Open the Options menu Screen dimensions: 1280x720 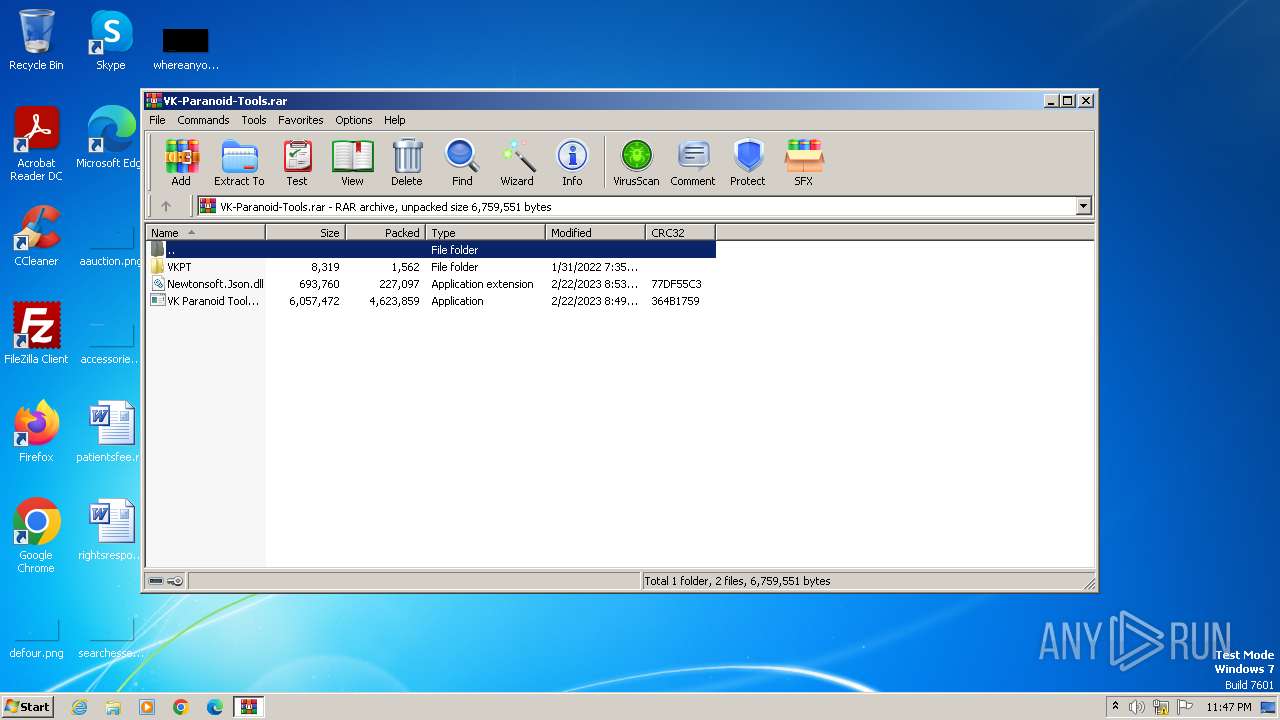coord(354,120)
